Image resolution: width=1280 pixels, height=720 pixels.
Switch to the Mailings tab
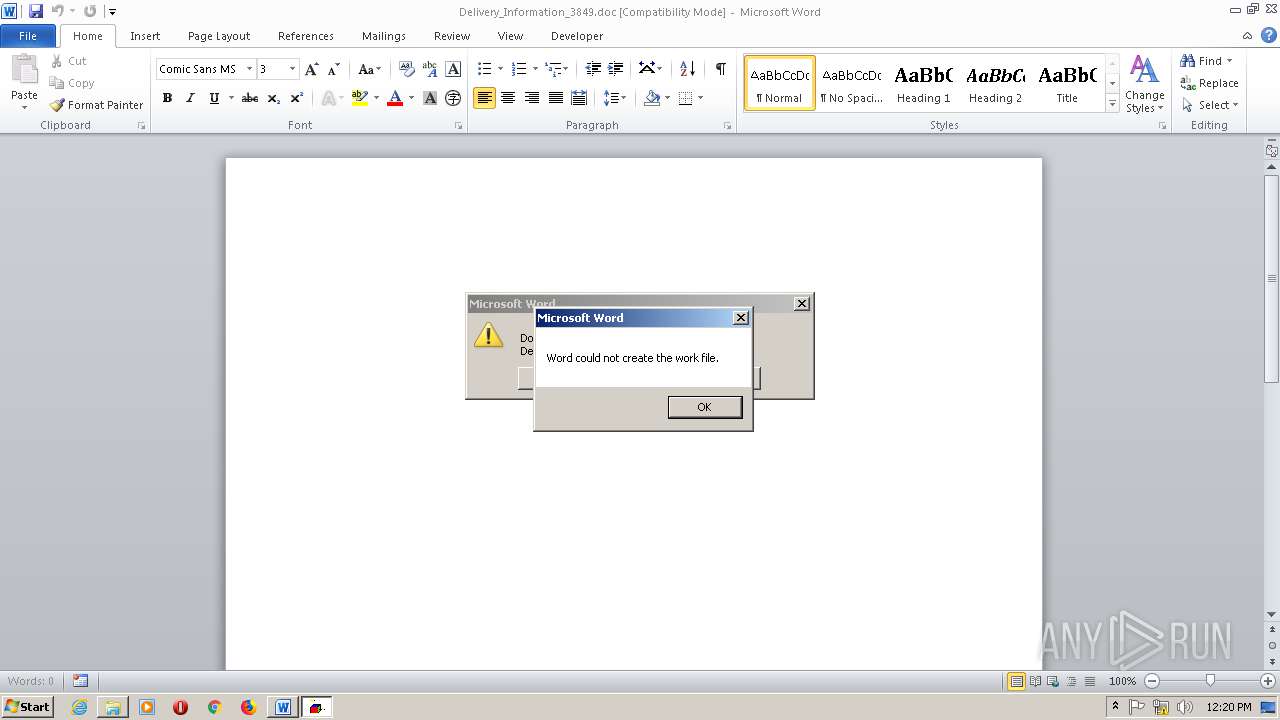click(384, 36)
